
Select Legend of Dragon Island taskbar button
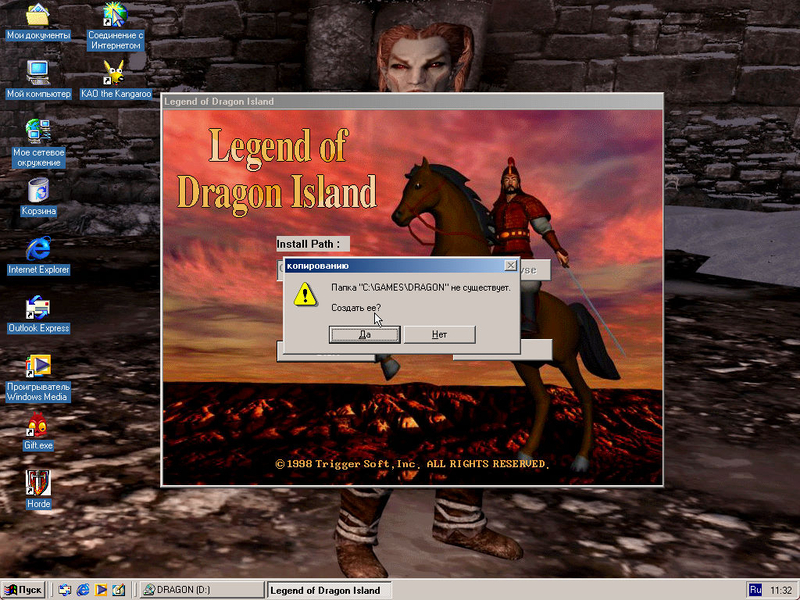point(329,590)
